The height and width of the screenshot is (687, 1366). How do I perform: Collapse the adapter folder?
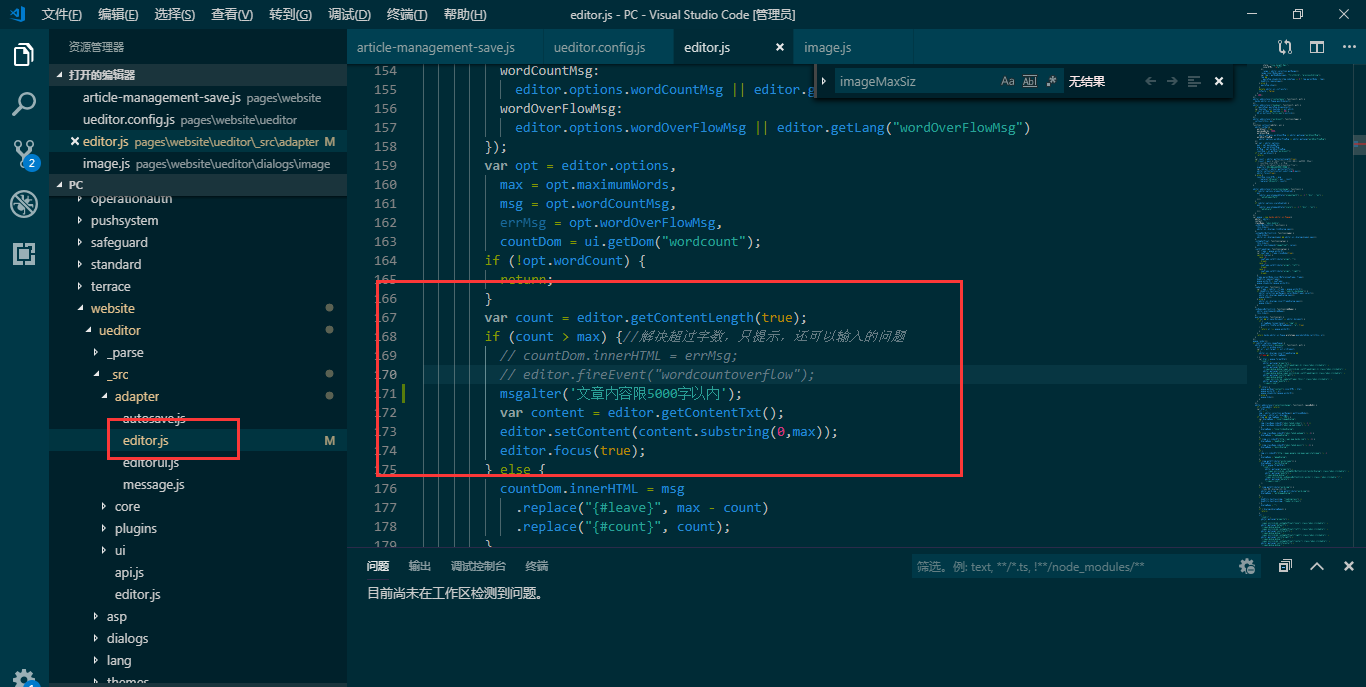(x=105, y=396)
